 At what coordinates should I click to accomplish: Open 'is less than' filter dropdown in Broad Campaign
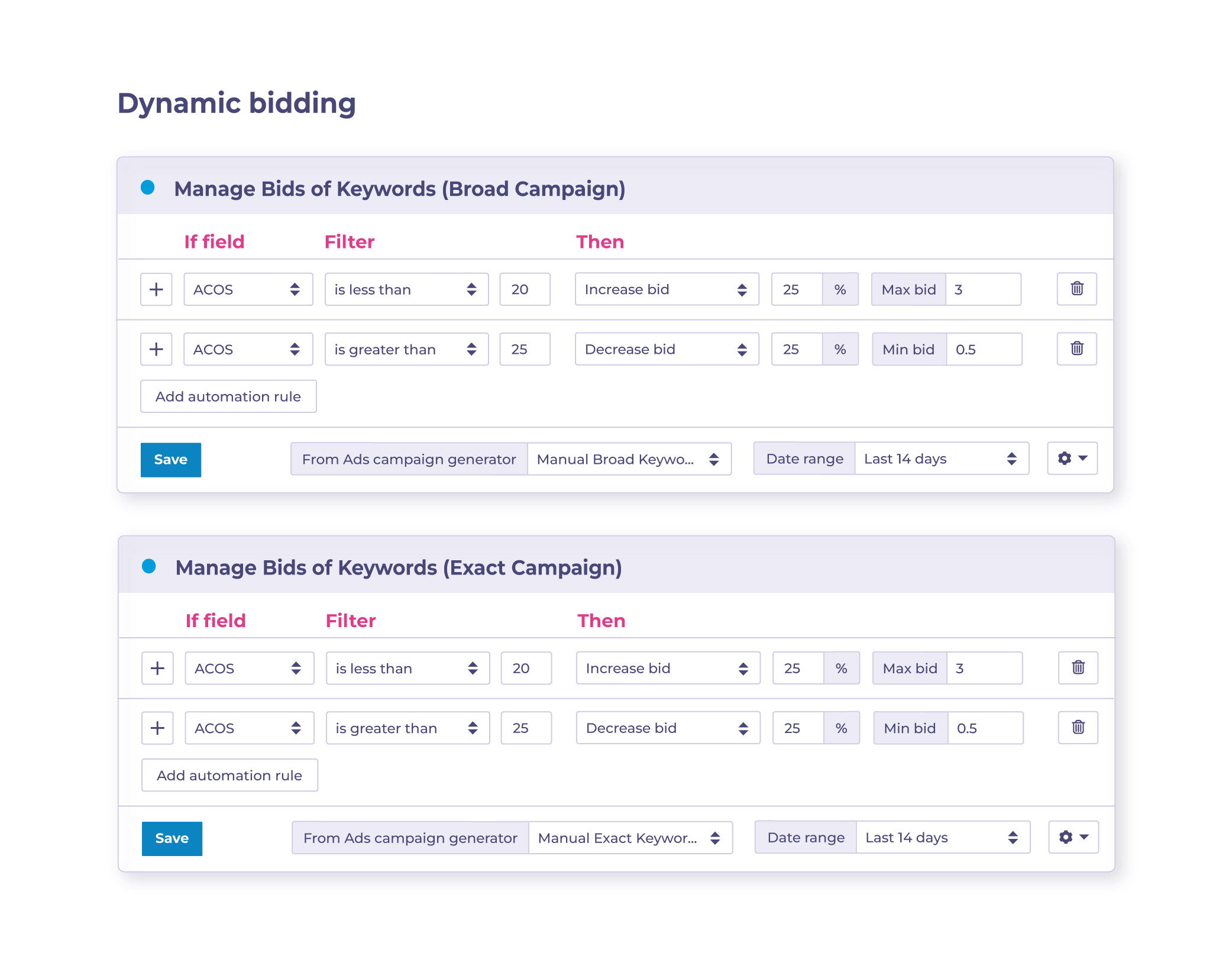pos(407,289)
